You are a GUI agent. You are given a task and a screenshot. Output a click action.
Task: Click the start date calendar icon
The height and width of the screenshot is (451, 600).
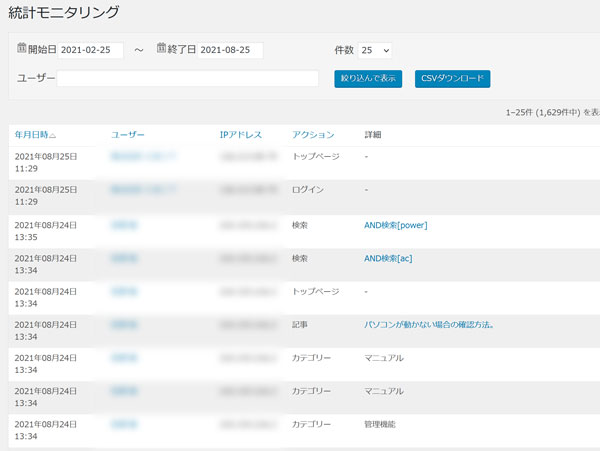pos(22,48)
